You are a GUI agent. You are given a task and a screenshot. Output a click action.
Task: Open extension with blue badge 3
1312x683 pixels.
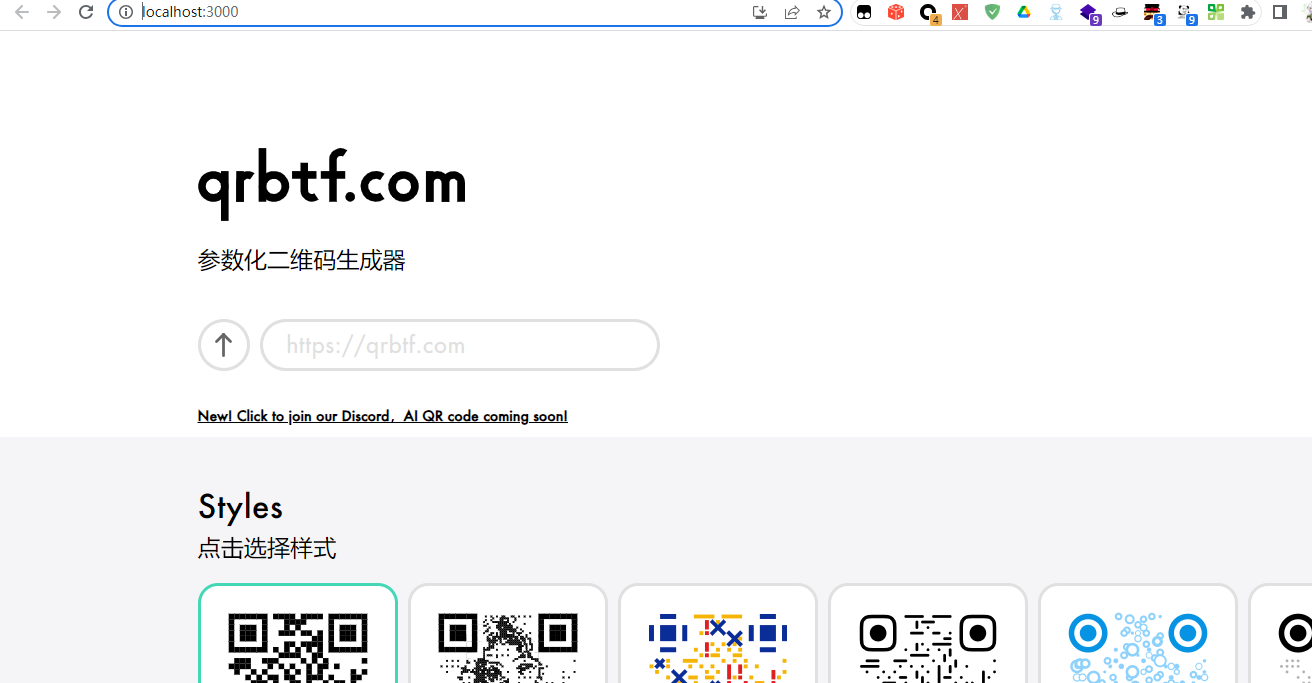pos(1153,13)
